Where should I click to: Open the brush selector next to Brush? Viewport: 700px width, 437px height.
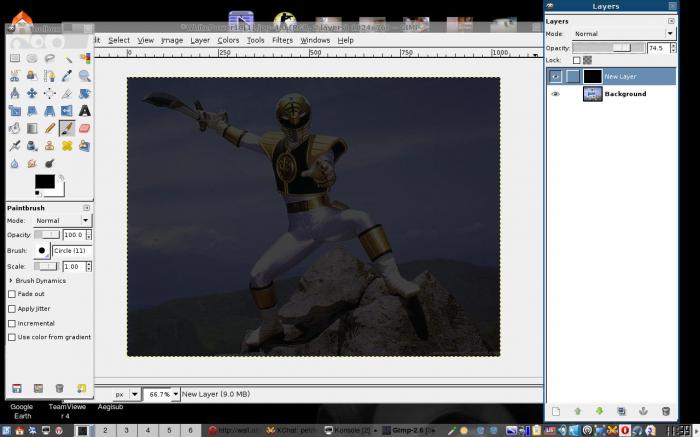(x=42, y=251)
